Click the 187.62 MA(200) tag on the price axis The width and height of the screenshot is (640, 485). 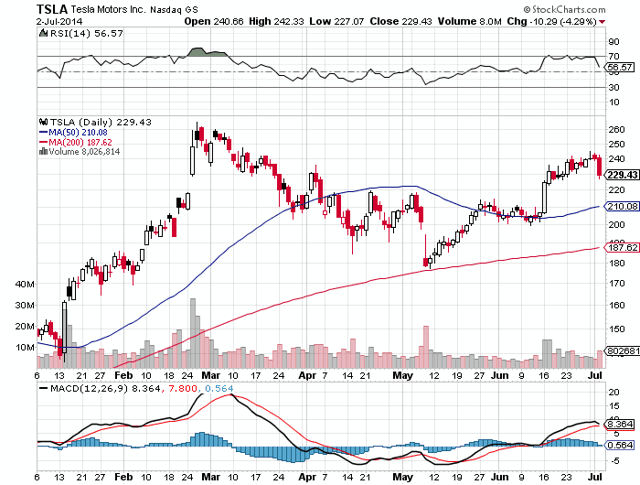pyautogui.click(x=622, y=247)
